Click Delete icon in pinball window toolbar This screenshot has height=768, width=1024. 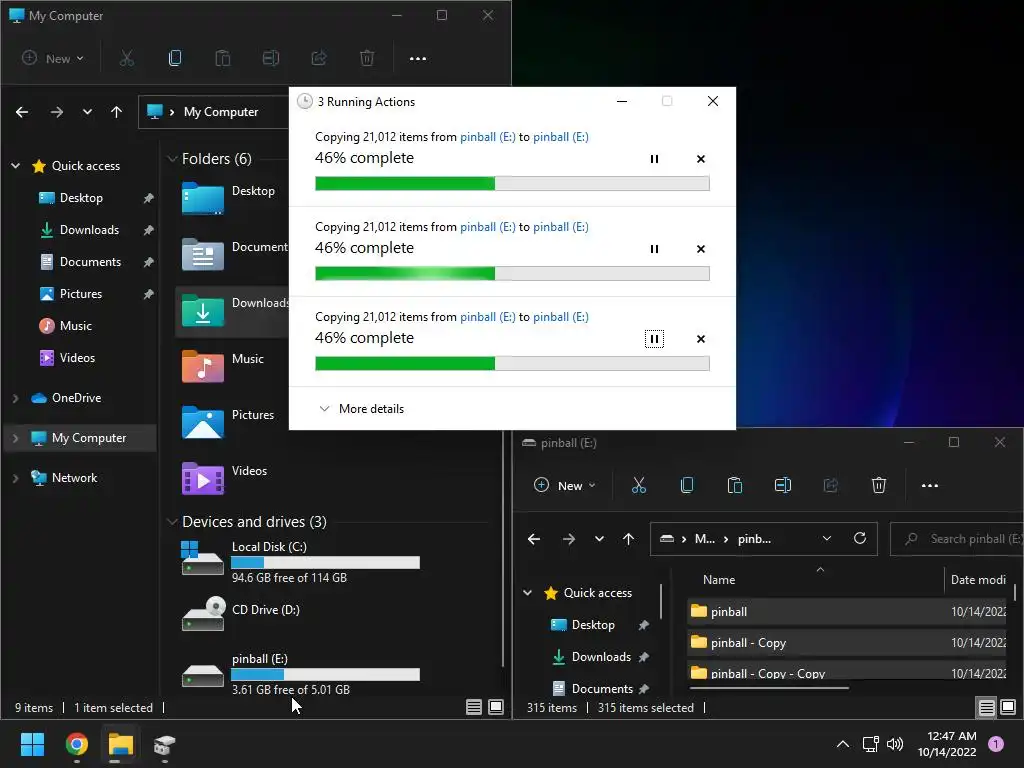[x=878, y=485]
